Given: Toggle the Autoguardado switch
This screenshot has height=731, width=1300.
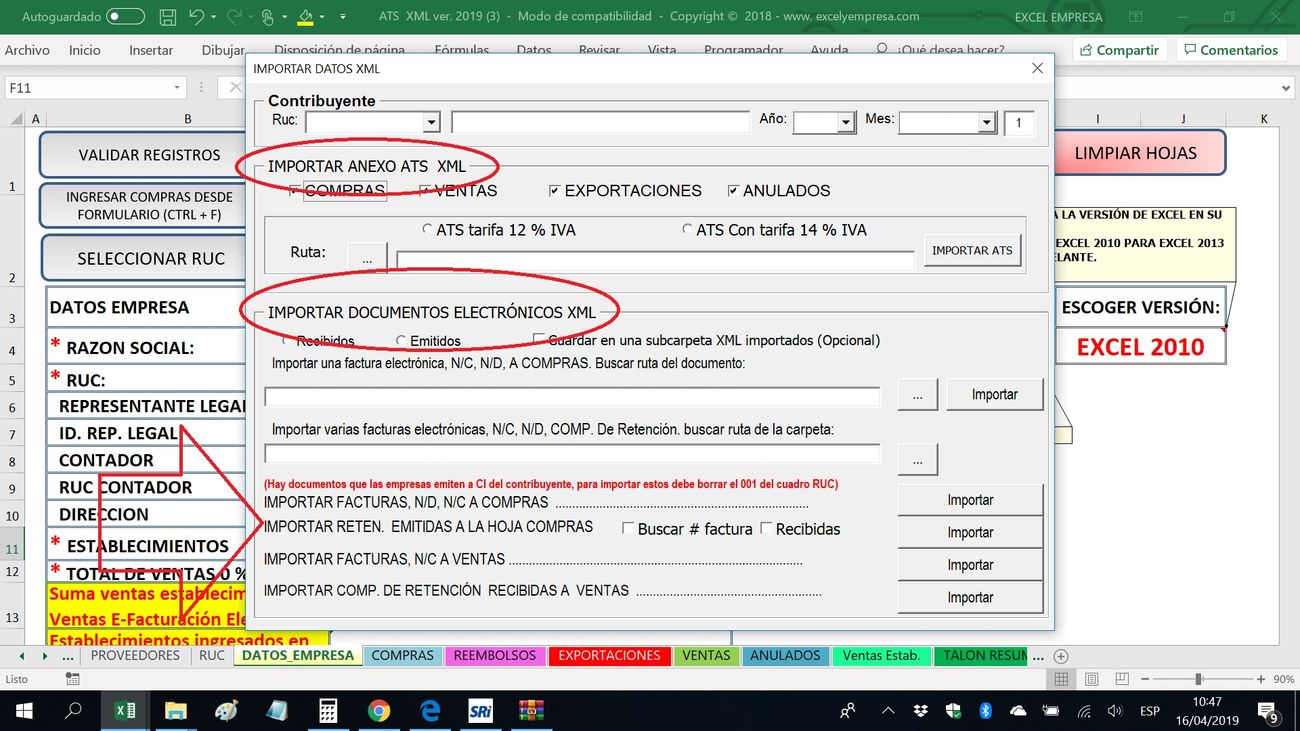Looking at the screenshot, I should [125, 17].
